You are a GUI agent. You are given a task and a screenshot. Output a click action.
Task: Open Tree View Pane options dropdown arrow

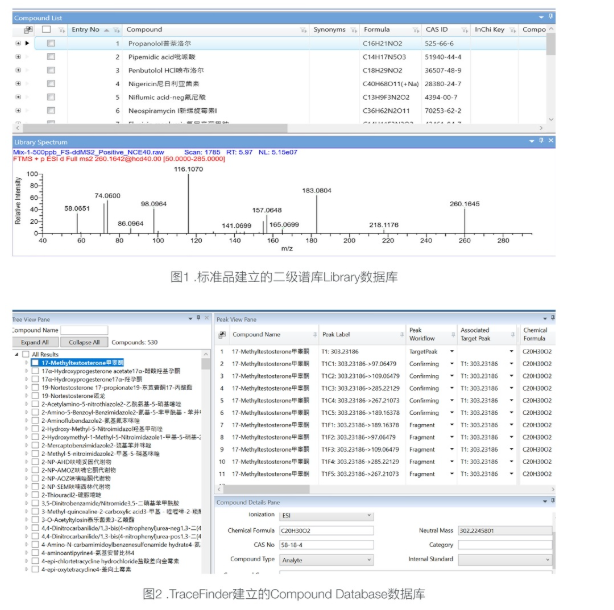coord(190,318)
